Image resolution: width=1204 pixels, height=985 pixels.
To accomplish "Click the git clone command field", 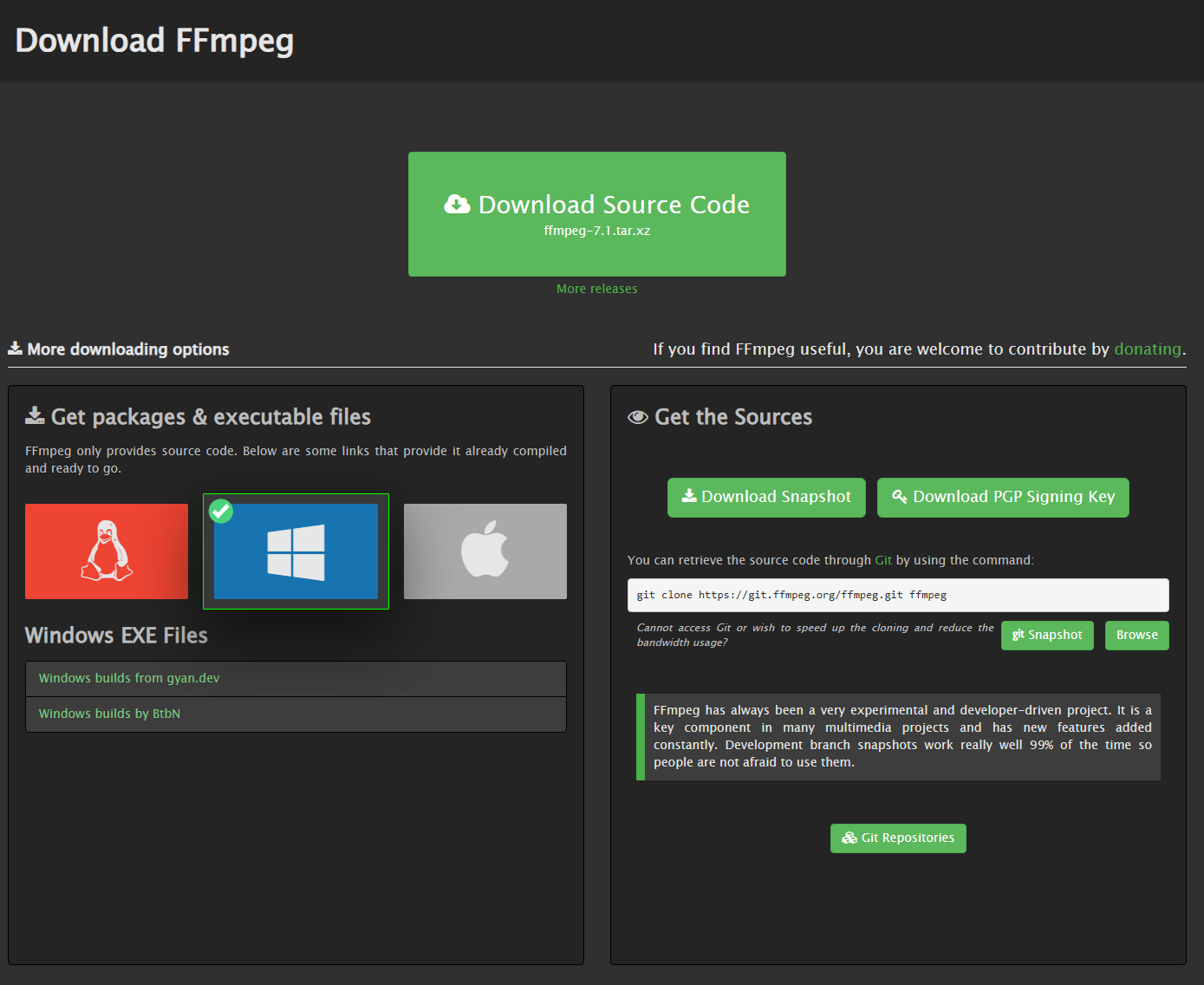I will click(898, 595).
